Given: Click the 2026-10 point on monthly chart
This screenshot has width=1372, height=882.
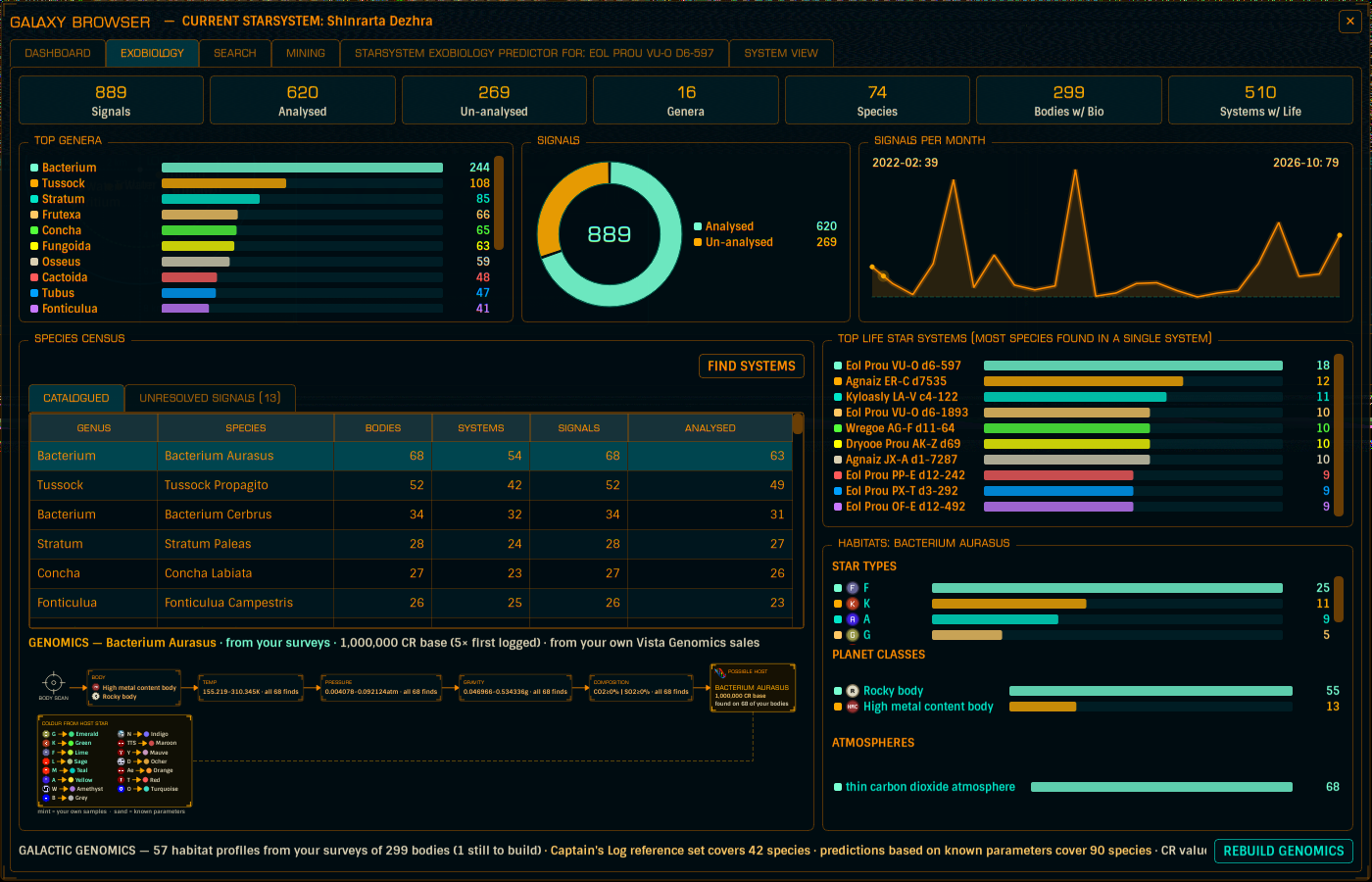Looking at the screenshot, I should (1340, 235).
